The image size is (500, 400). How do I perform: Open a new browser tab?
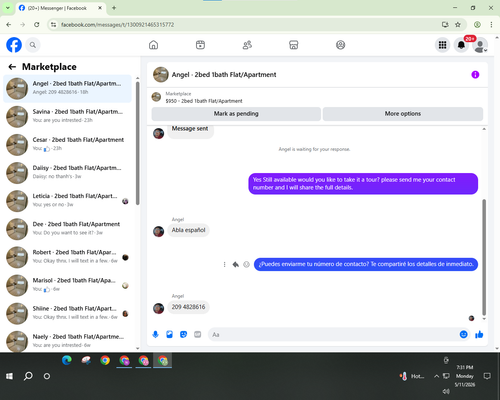click(x=114, y=8)
